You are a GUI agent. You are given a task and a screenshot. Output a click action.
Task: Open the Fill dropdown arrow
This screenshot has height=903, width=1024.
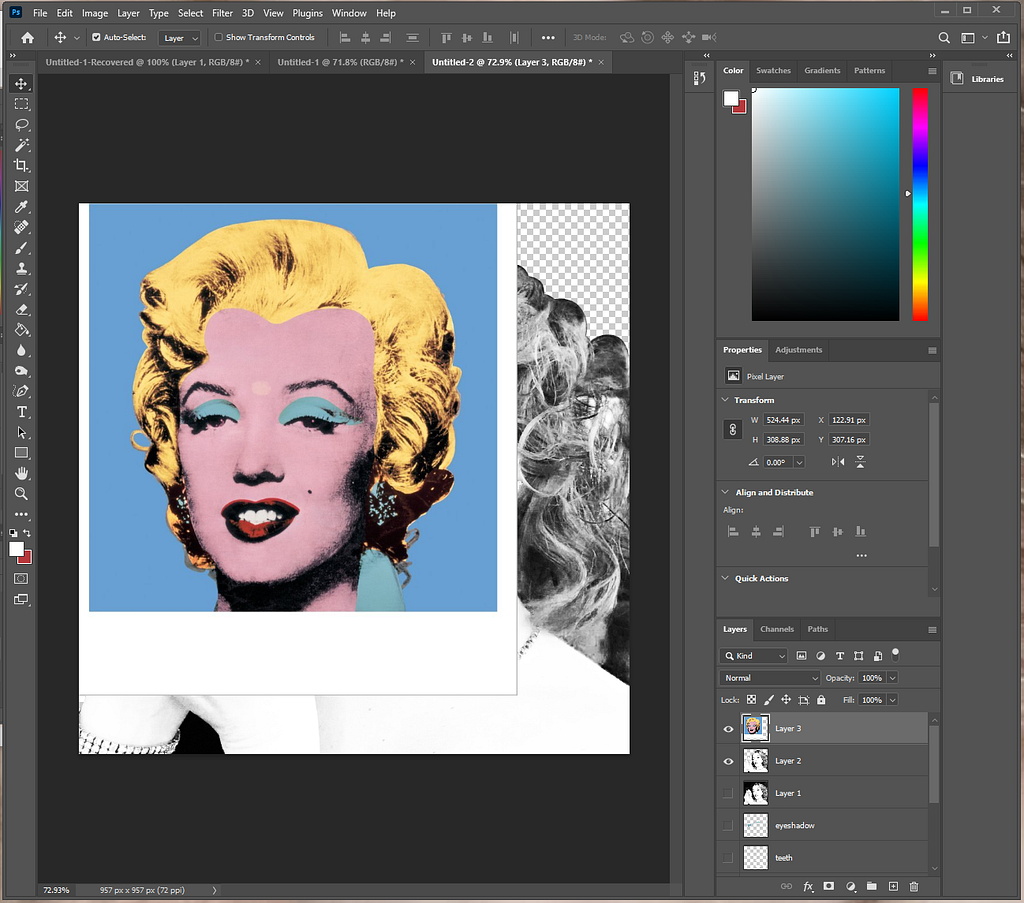pyautogui.click(x=893, y=700)
